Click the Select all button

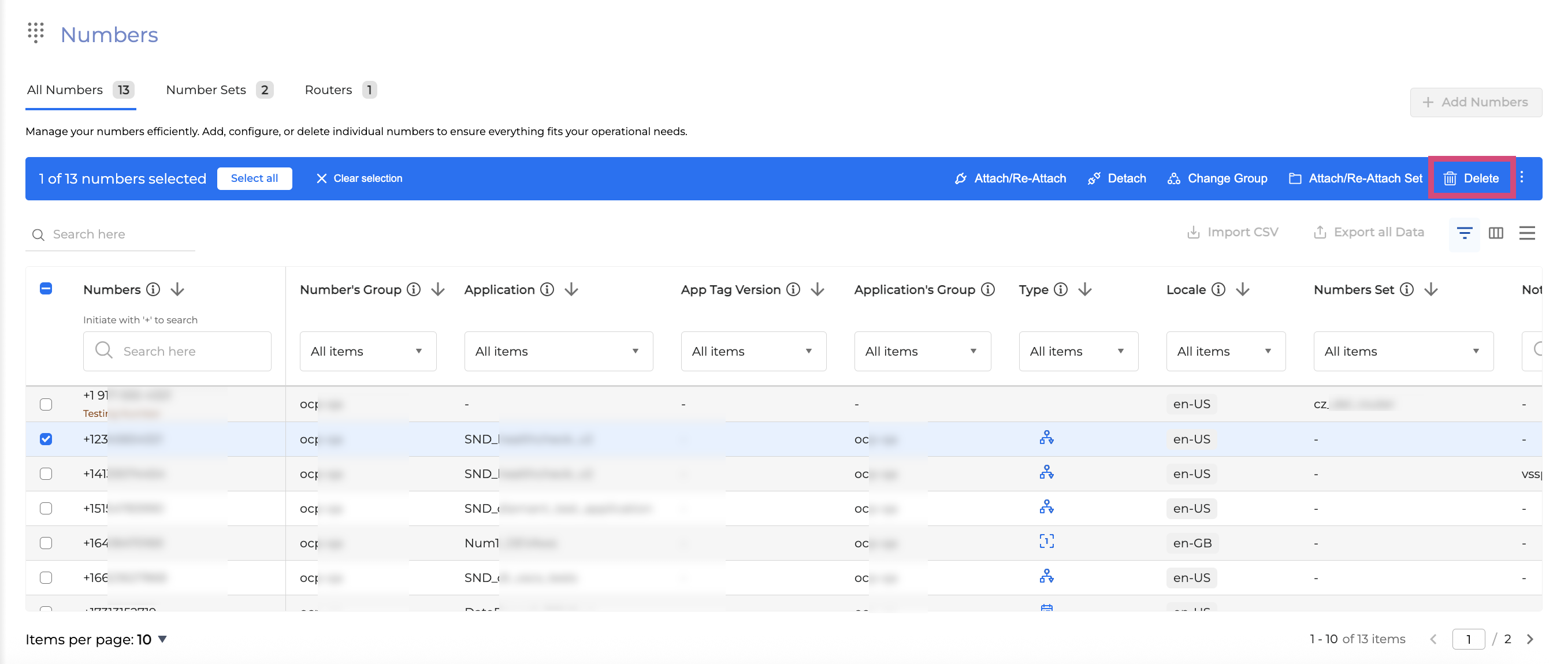pyautogui.click(x=254, y=178)
